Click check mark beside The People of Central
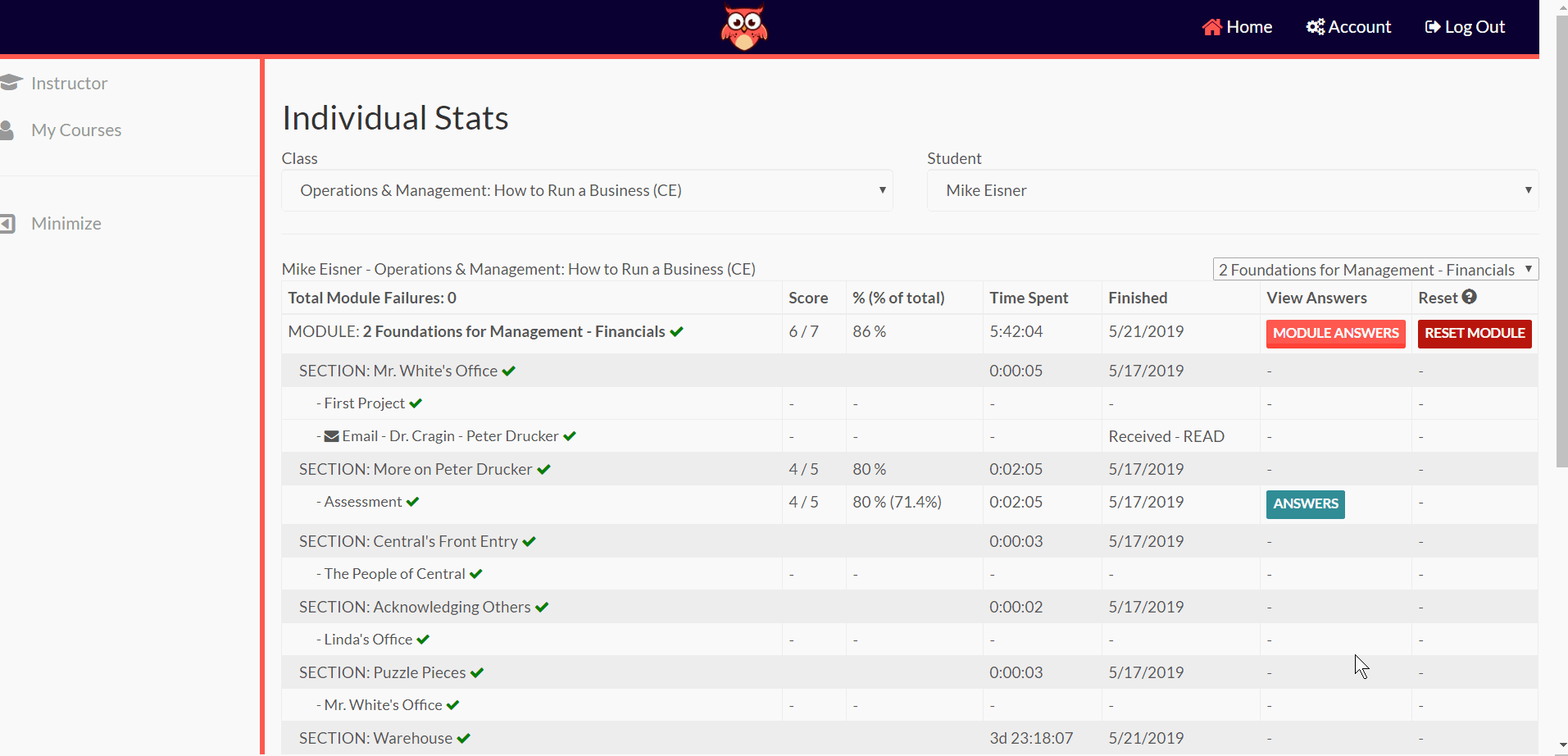 476,574
